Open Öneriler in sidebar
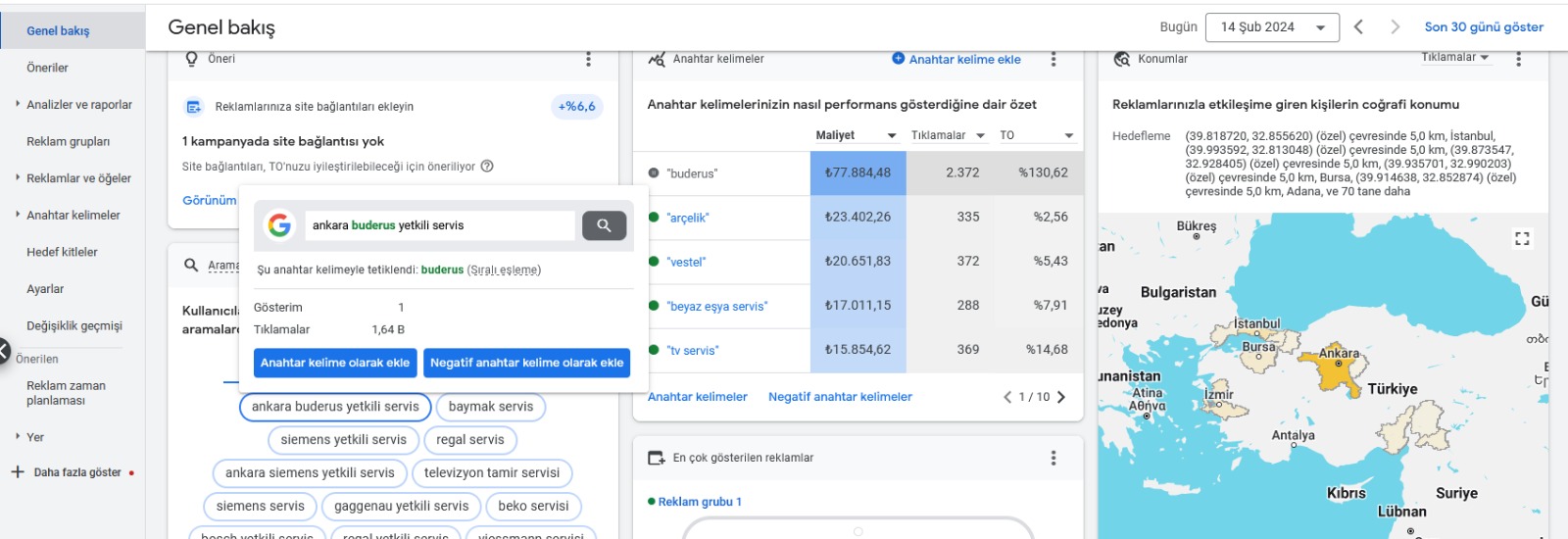The image size is (1568, 539). coord(47,68)
